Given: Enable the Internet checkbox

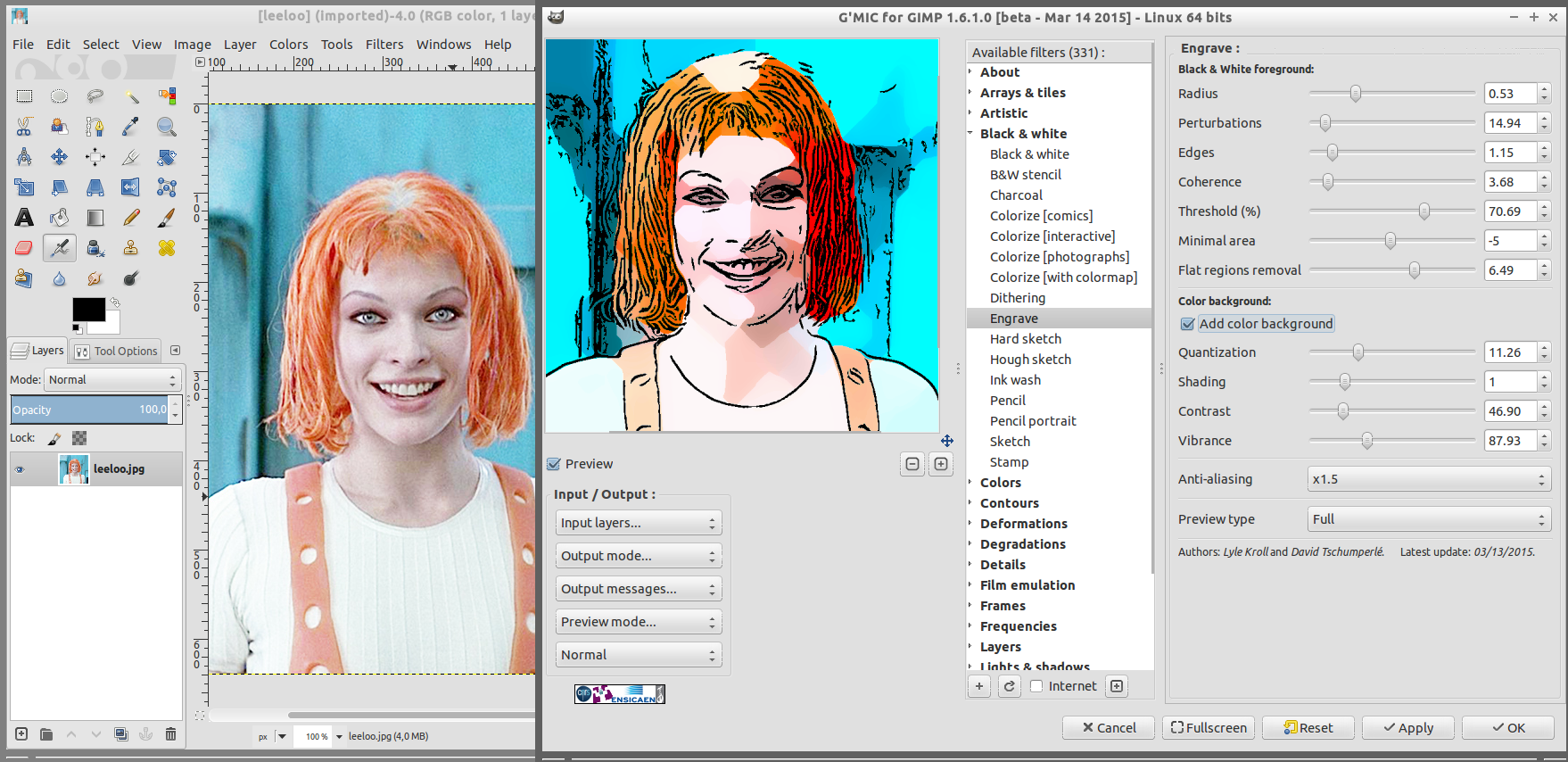Looking at the screenshot, I should click(x=1036, y=686).
